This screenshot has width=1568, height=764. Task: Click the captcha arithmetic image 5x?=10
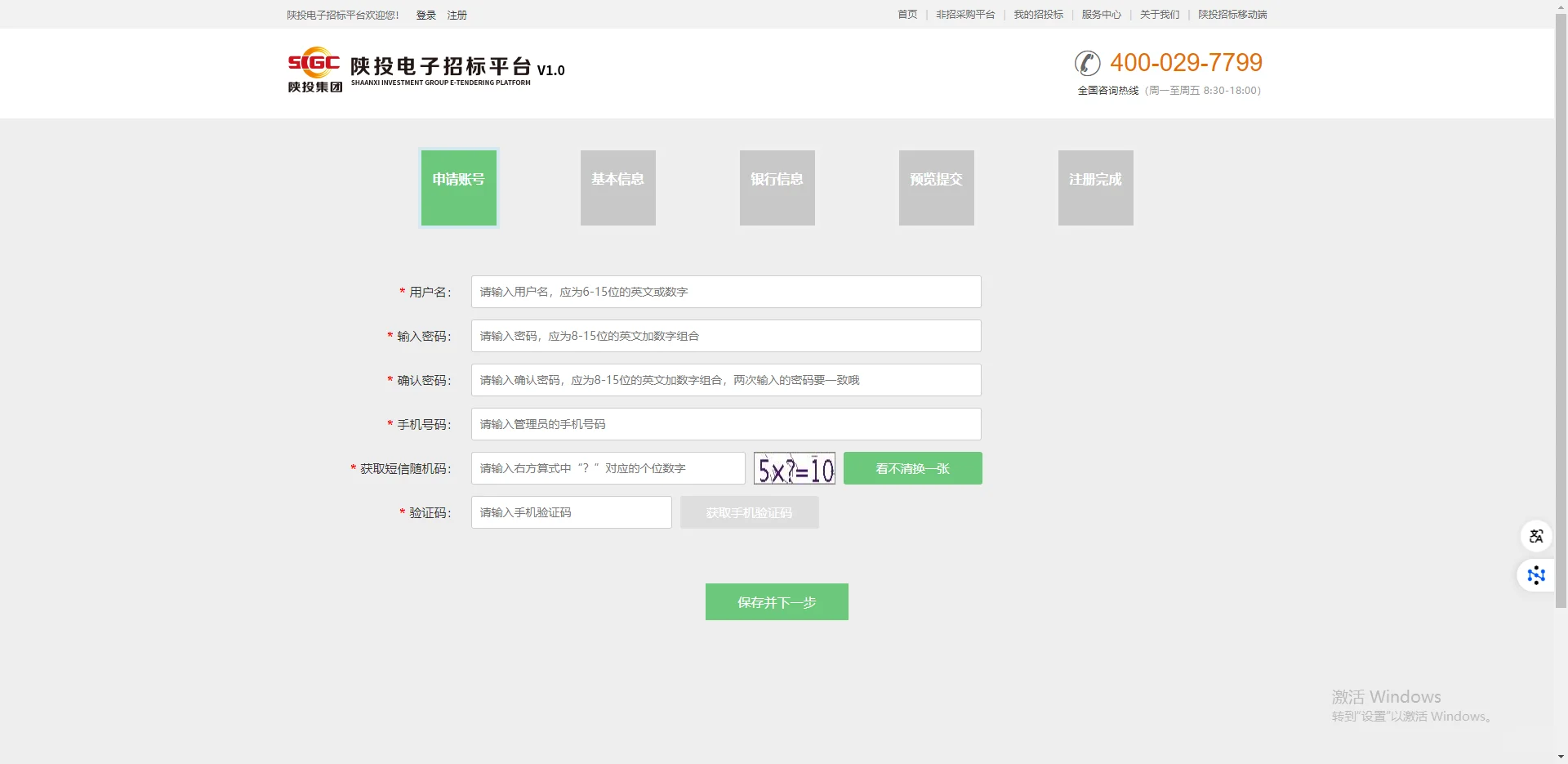pos(794,468)
